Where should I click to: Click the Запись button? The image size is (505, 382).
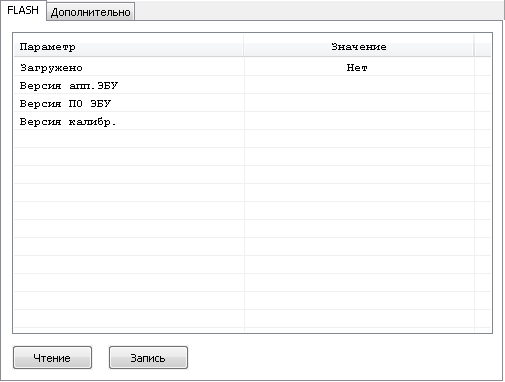pos(148,358)
